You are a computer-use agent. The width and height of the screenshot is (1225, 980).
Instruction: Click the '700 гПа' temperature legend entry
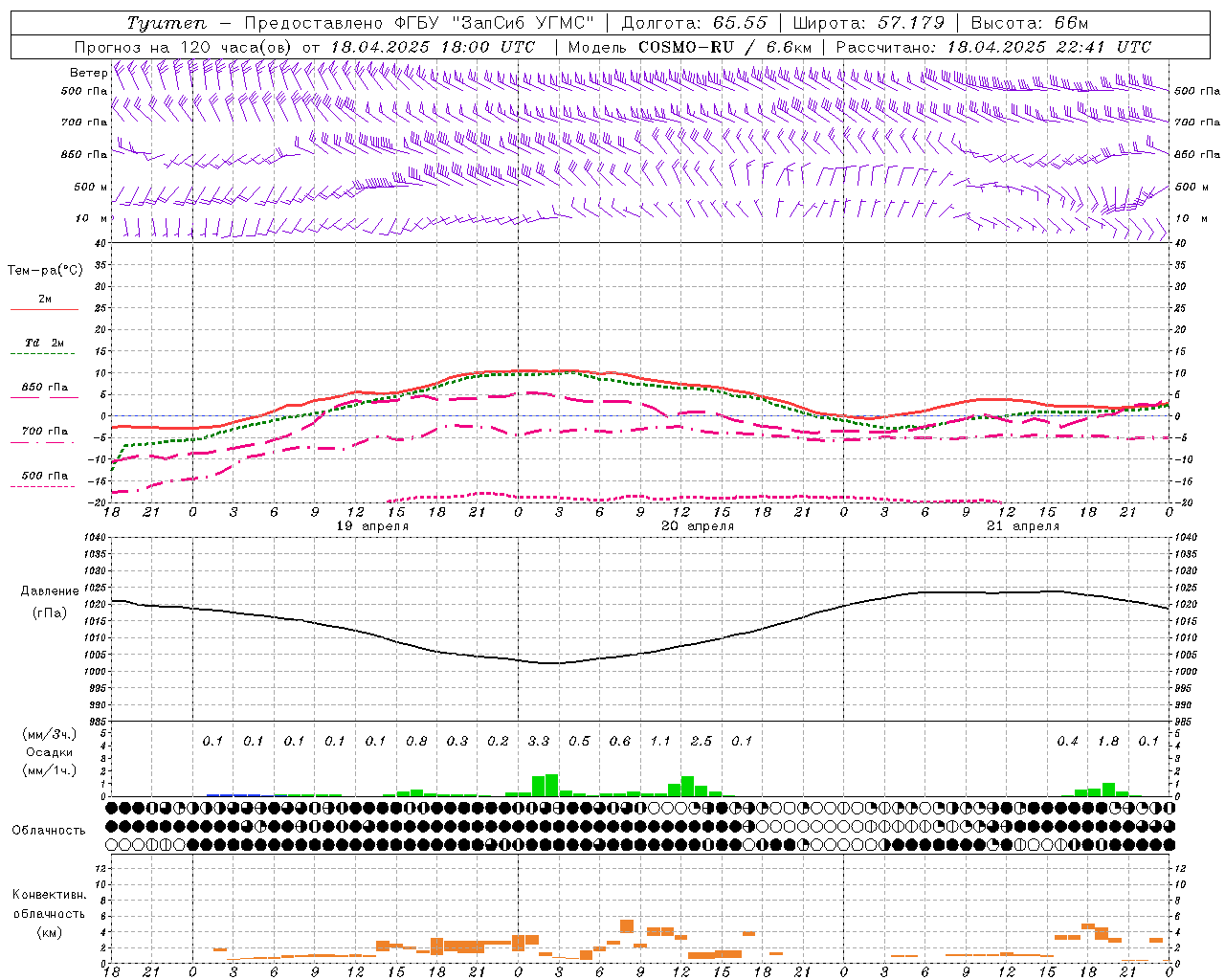pyautogui.click(x=45, y=432)
